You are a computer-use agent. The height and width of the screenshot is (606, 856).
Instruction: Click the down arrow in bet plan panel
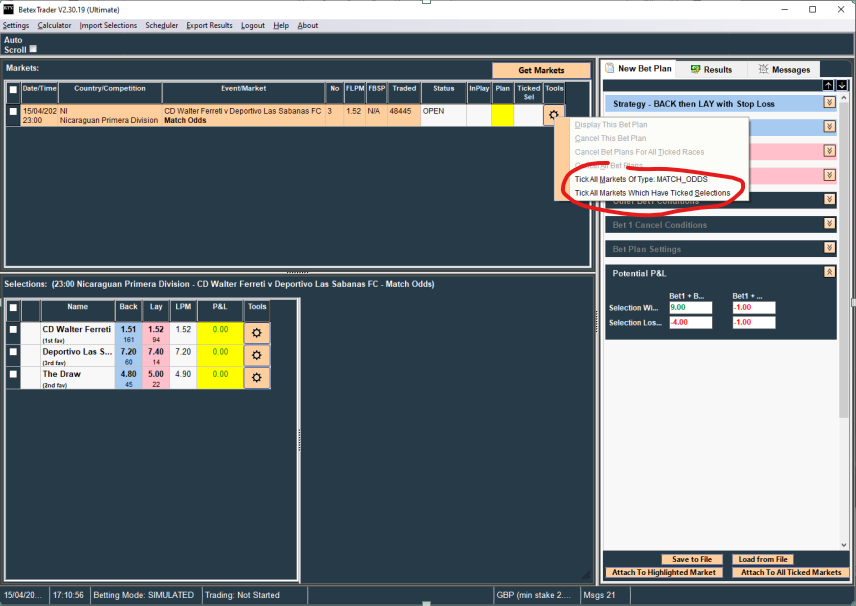(842, 85)
